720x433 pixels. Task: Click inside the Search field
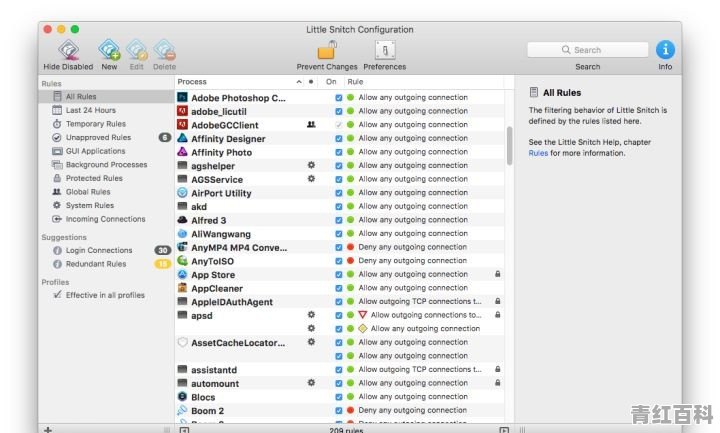click(x=588, y=50)
